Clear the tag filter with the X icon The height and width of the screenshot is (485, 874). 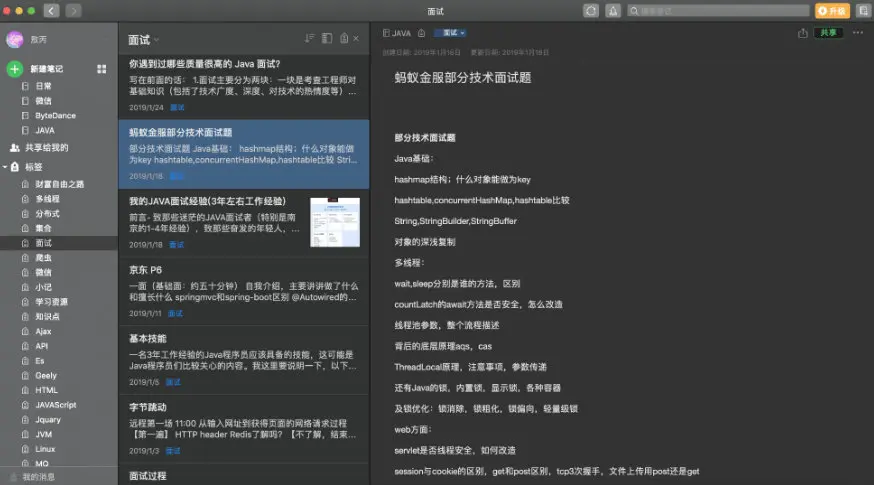click(x=356, y=38)
